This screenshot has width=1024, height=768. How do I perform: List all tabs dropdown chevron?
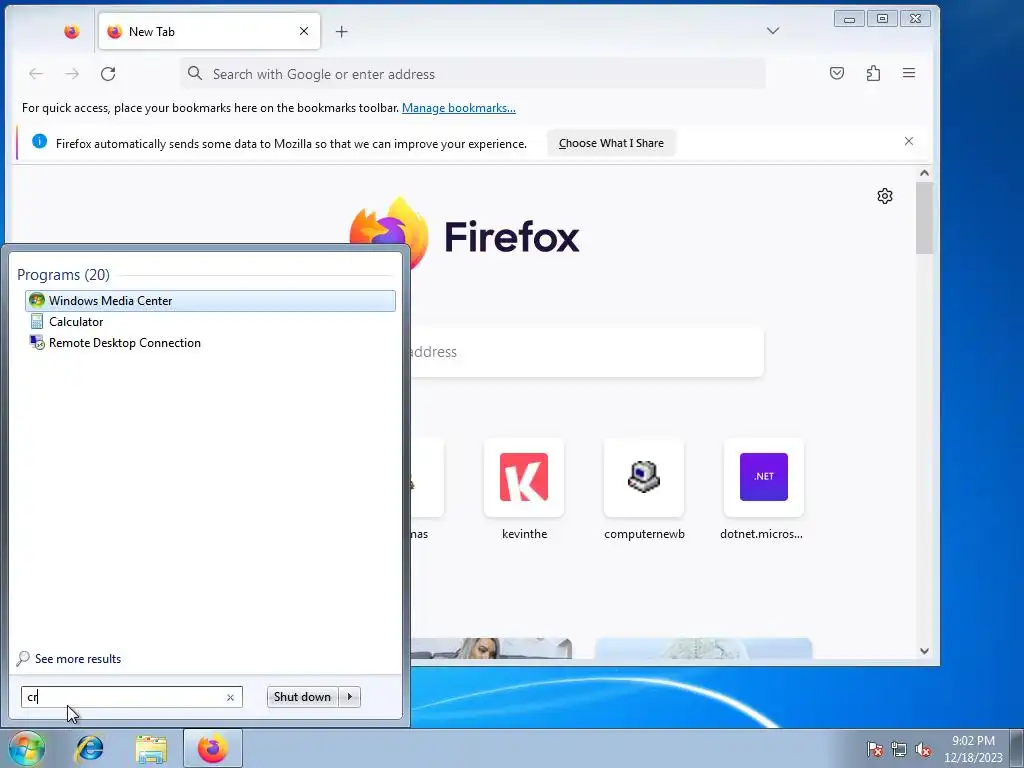pos(773,31)
